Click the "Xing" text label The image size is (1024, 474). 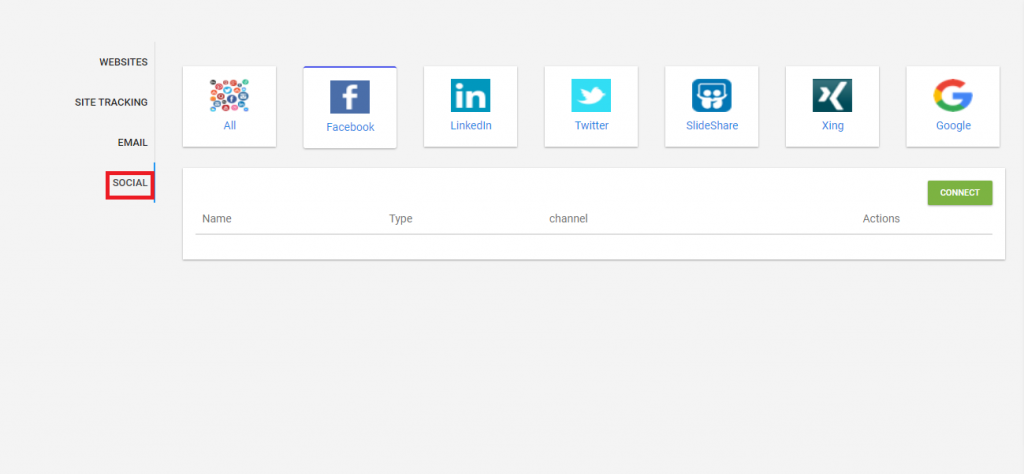(833, 125)
